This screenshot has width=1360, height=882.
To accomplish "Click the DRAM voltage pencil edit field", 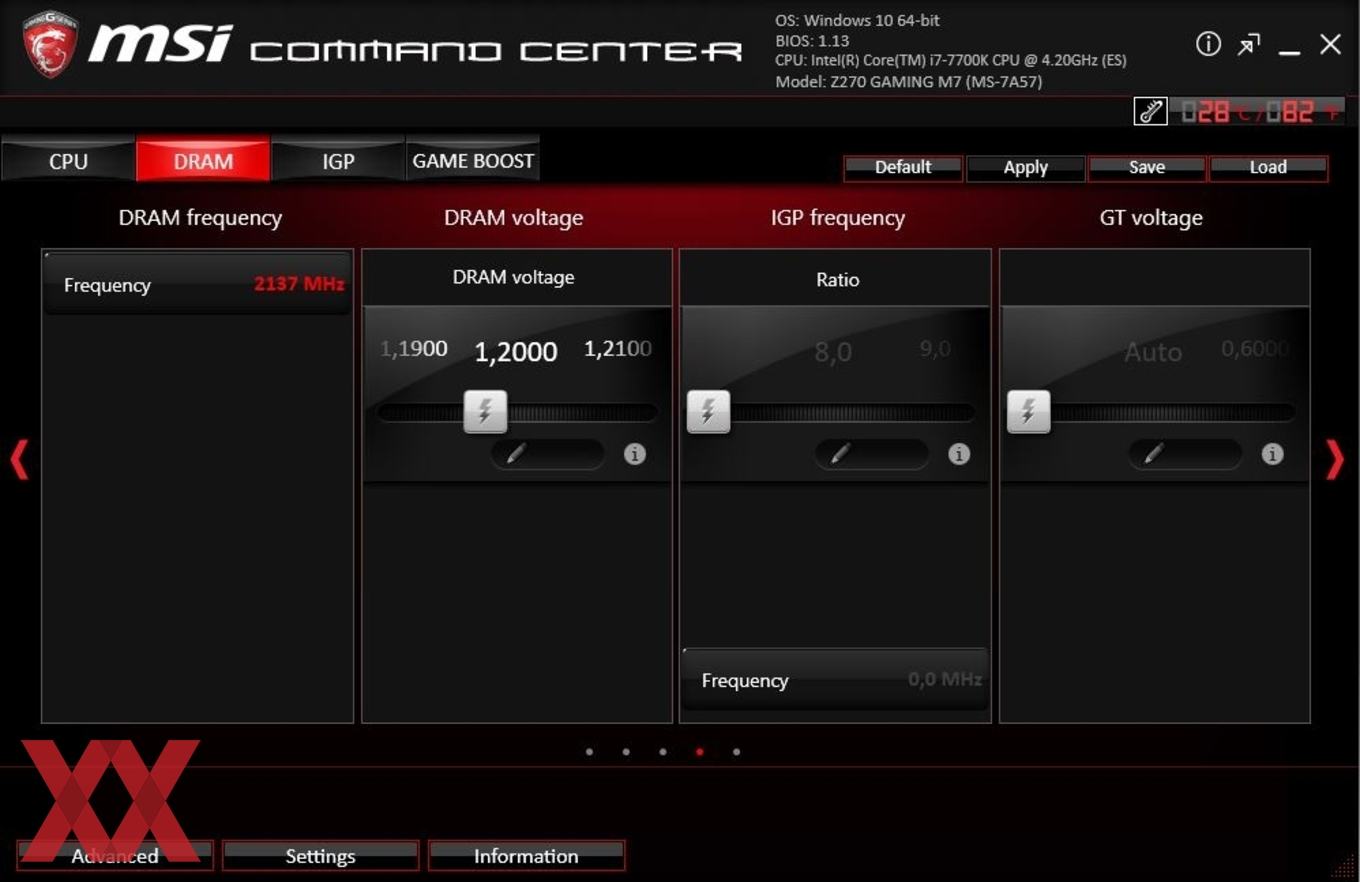I will (547, 454).
